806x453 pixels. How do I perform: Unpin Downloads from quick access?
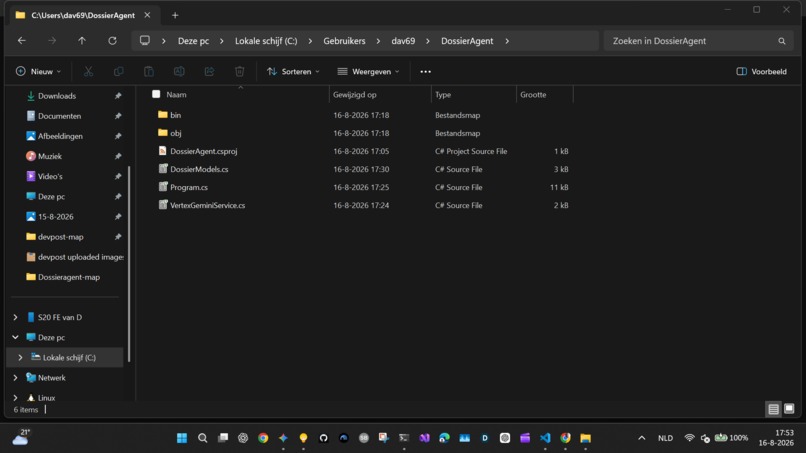(x=118, y=96)
